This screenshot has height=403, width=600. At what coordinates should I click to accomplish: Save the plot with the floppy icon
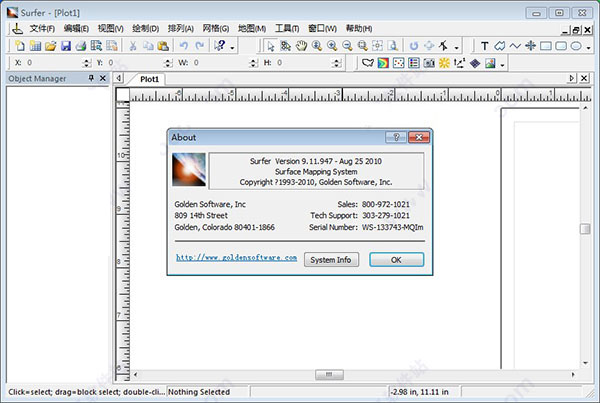[x=66, y=46]
